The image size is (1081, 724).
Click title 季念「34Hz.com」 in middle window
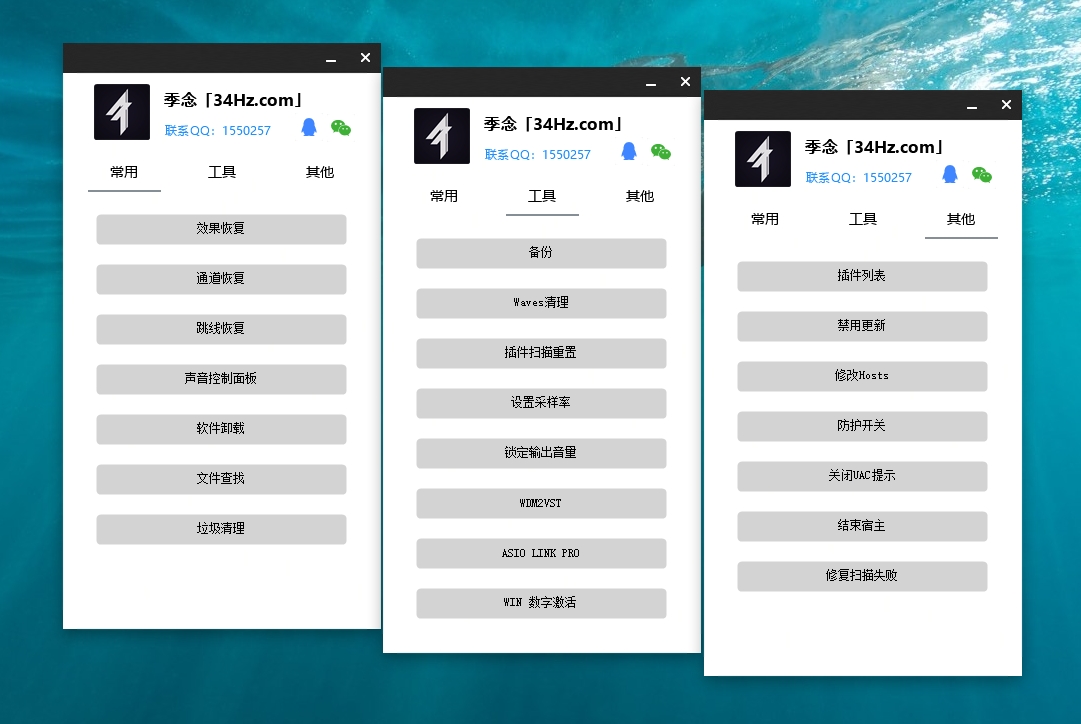tap(554, 124)
